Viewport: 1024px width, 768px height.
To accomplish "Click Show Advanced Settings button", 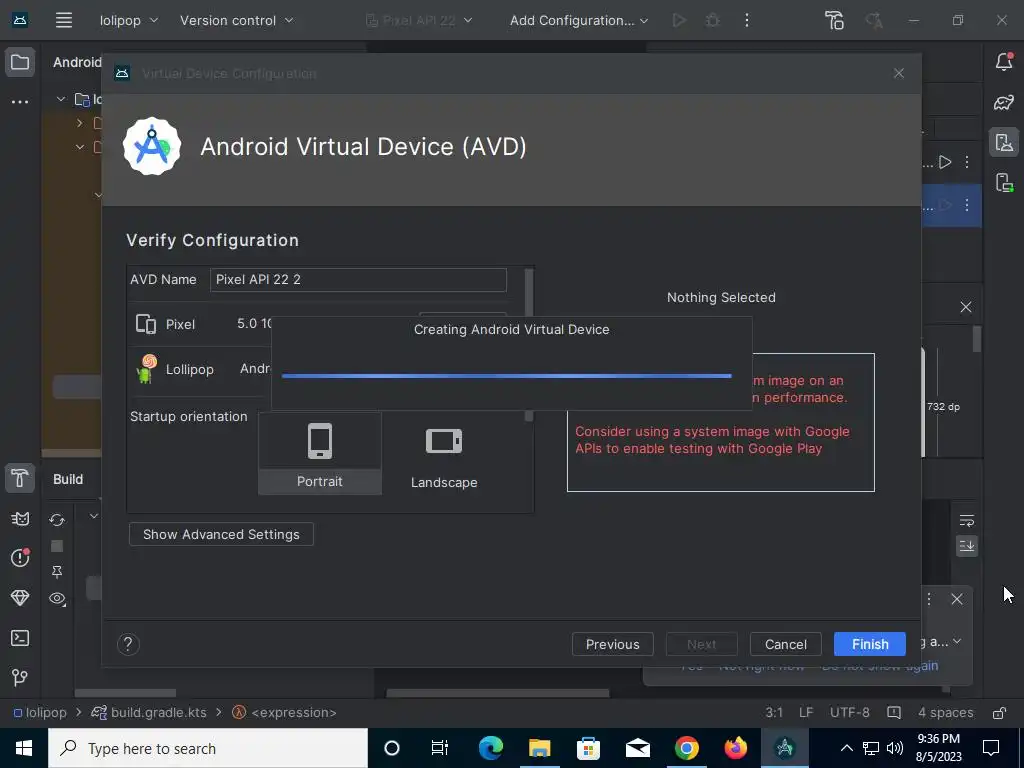I will 221,534.
